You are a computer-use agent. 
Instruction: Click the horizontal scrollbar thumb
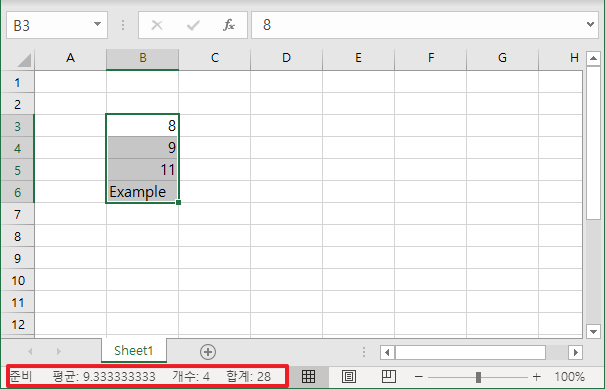[470, 352]
